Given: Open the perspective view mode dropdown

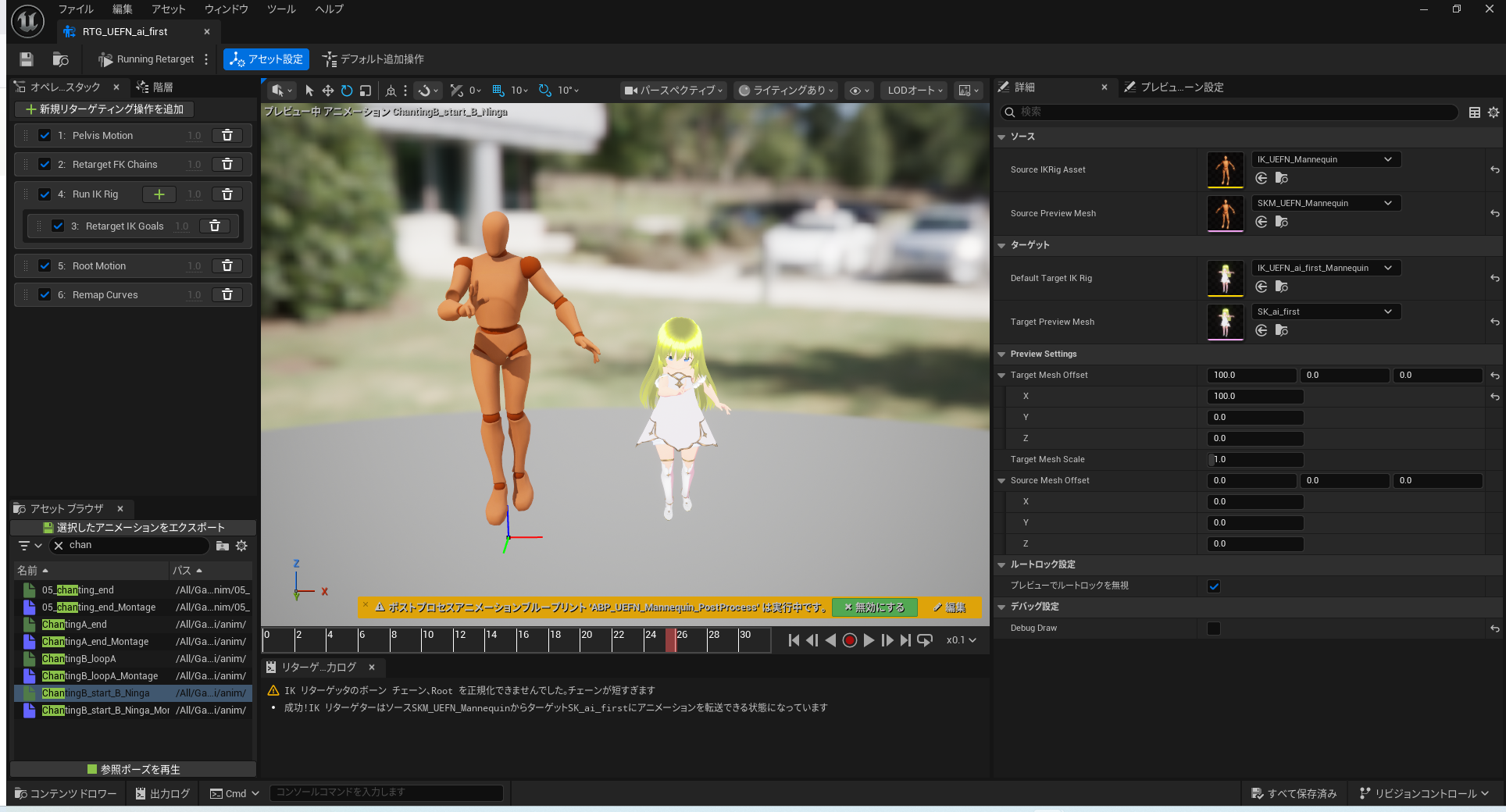Looking at the screenshot, I should pos(673,91).
